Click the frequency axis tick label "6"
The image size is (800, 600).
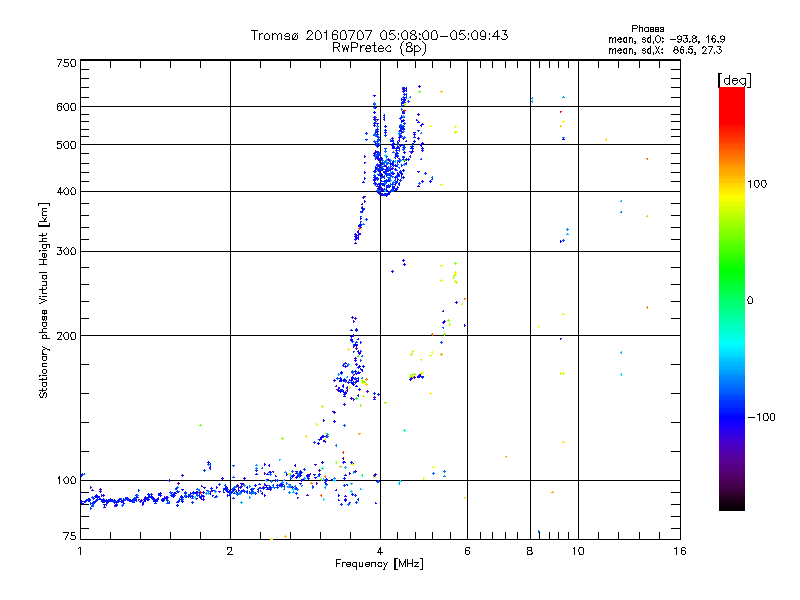(467, 551)
